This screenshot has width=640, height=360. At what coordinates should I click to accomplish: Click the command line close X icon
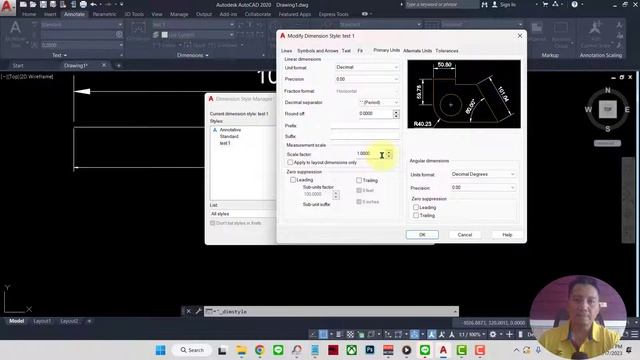point(189,311)
